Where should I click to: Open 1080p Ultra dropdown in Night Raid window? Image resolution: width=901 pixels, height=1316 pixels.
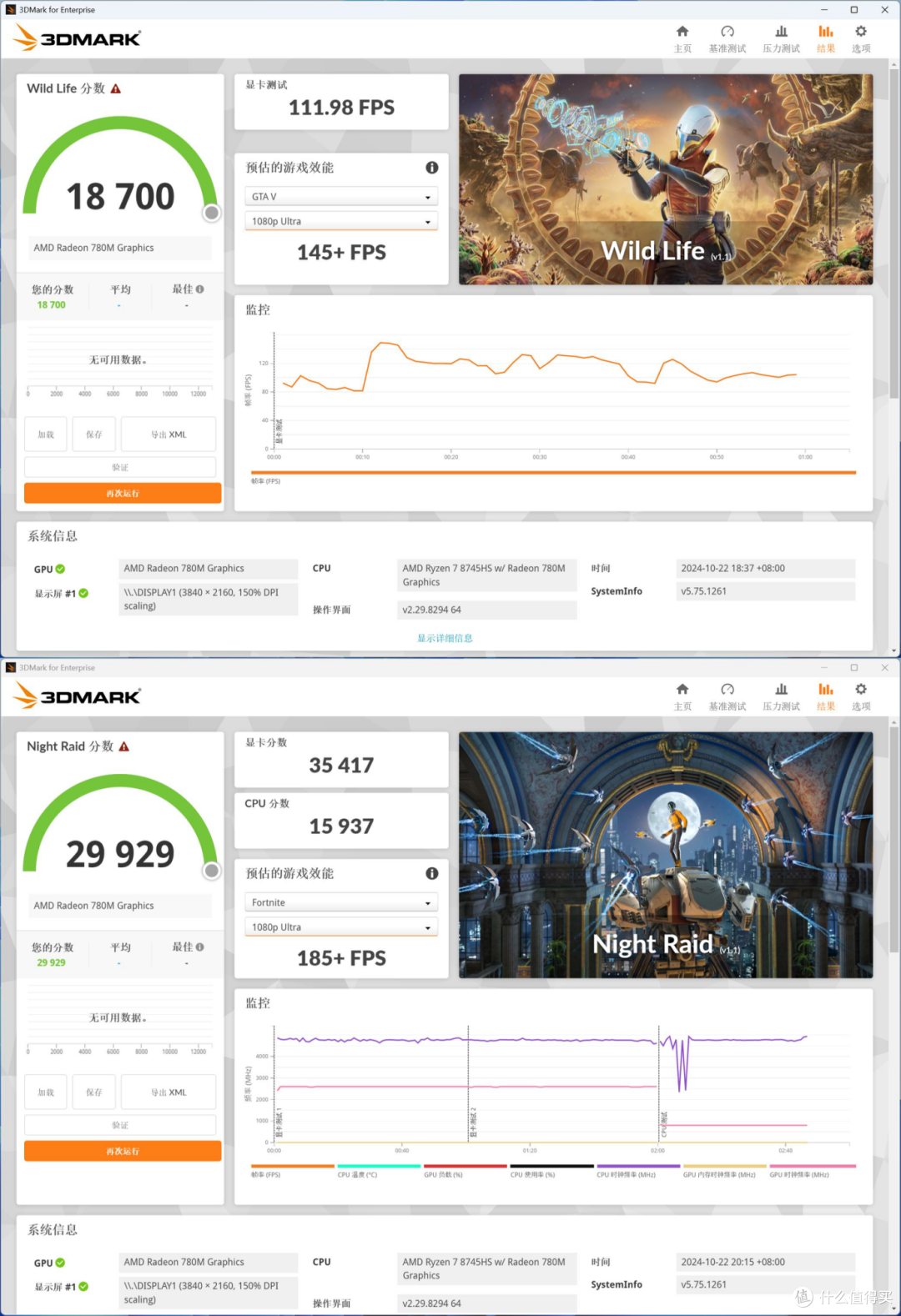[341, 927]
